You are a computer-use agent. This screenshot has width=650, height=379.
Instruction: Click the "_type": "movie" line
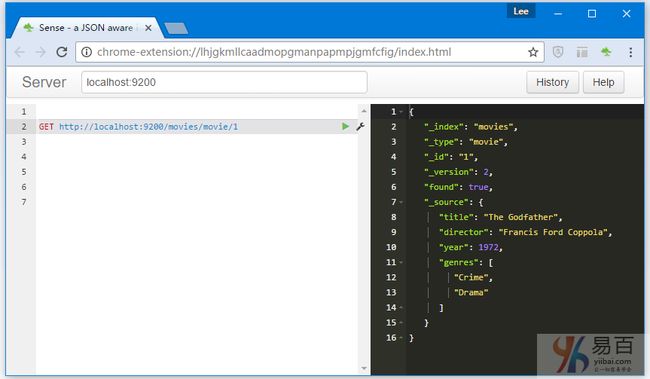click(x=466, y=142)
